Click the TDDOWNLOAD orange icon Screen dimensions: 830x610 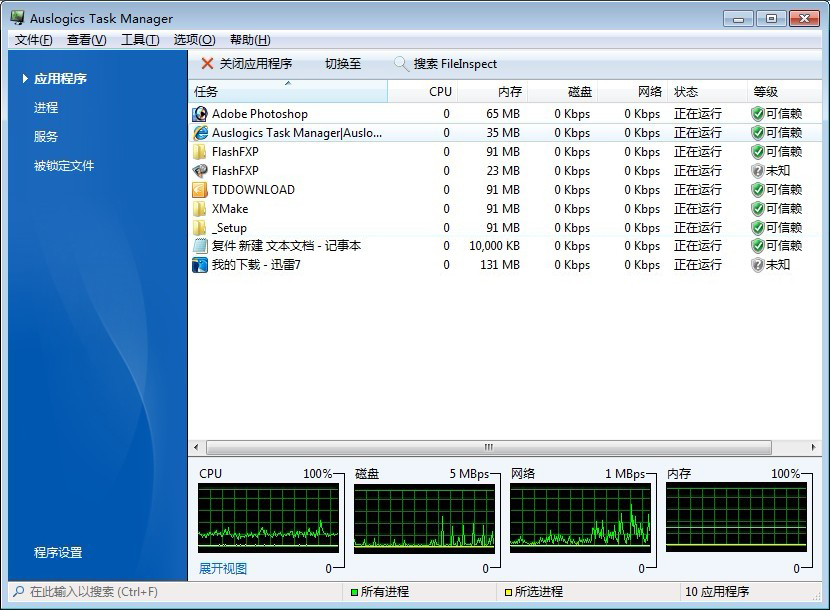click(x=200, y=190)
